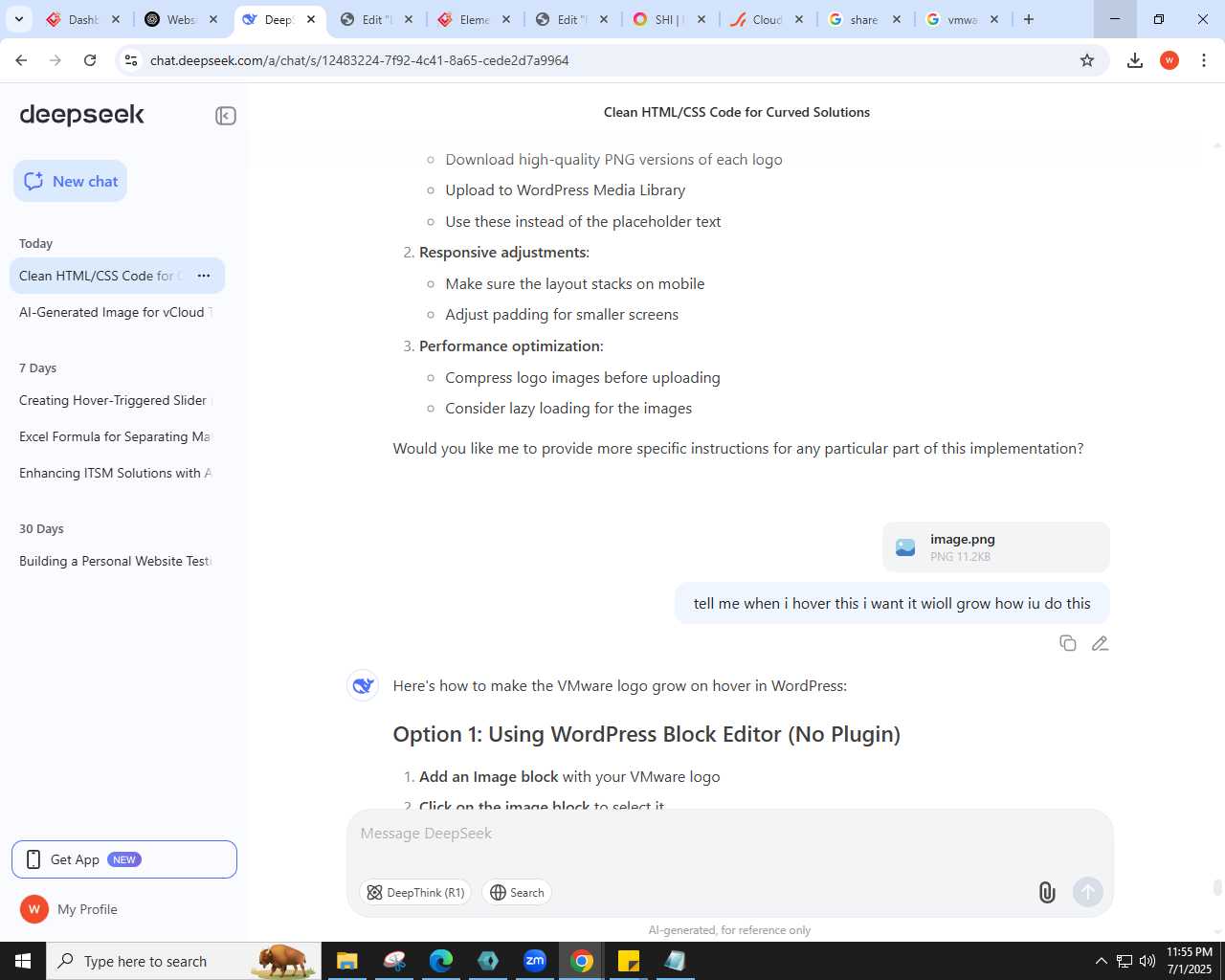The width and height of the screenshot is (1225, 980).
Task: Click the red W profile avatar in sidebar
Action: [34, 909]
